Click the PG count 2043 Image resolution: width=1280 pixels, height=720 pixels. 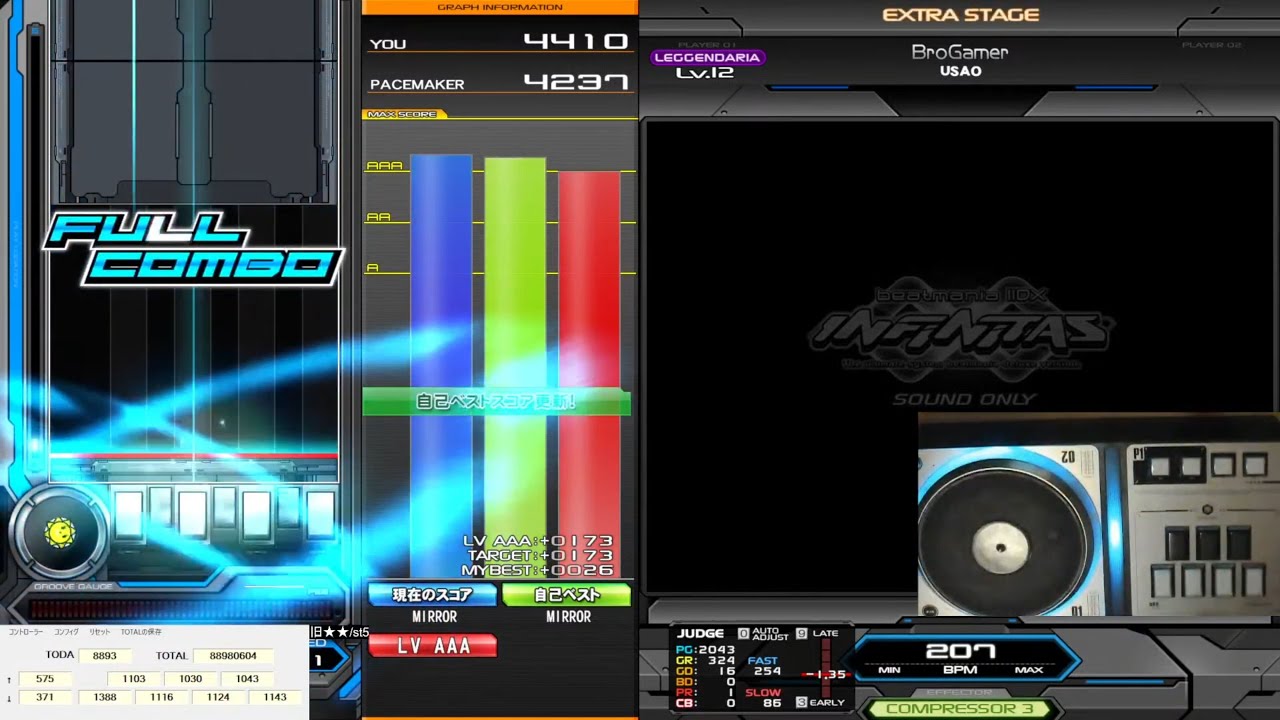point(717,650)
